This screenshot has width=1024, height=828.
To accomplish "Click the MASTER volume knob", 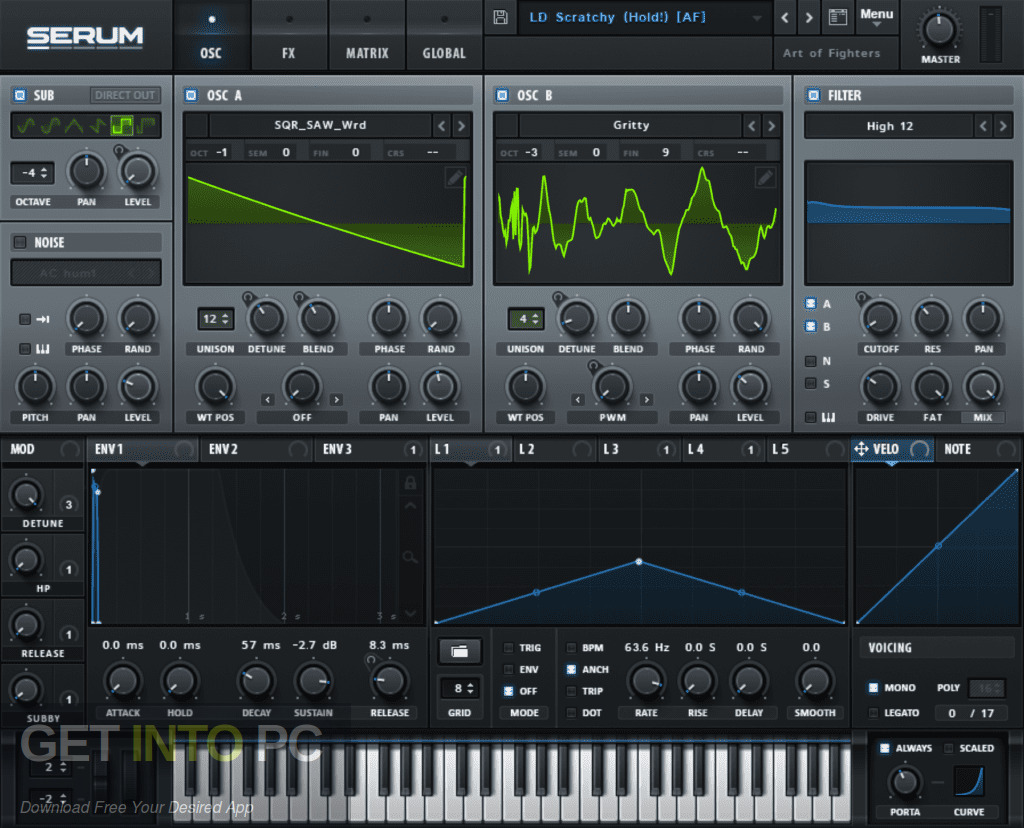I will pos(939,29).
